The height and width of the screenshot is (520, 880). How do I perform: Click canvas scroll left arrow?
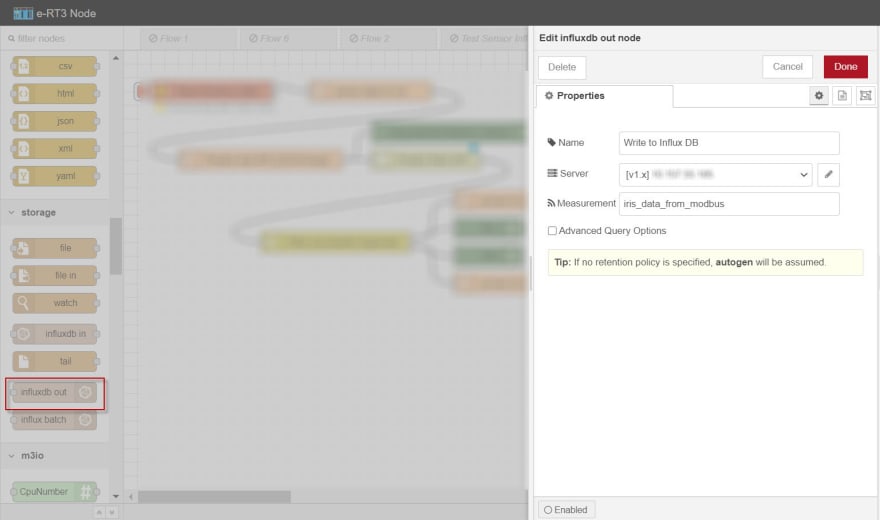(x=131, y=497)
